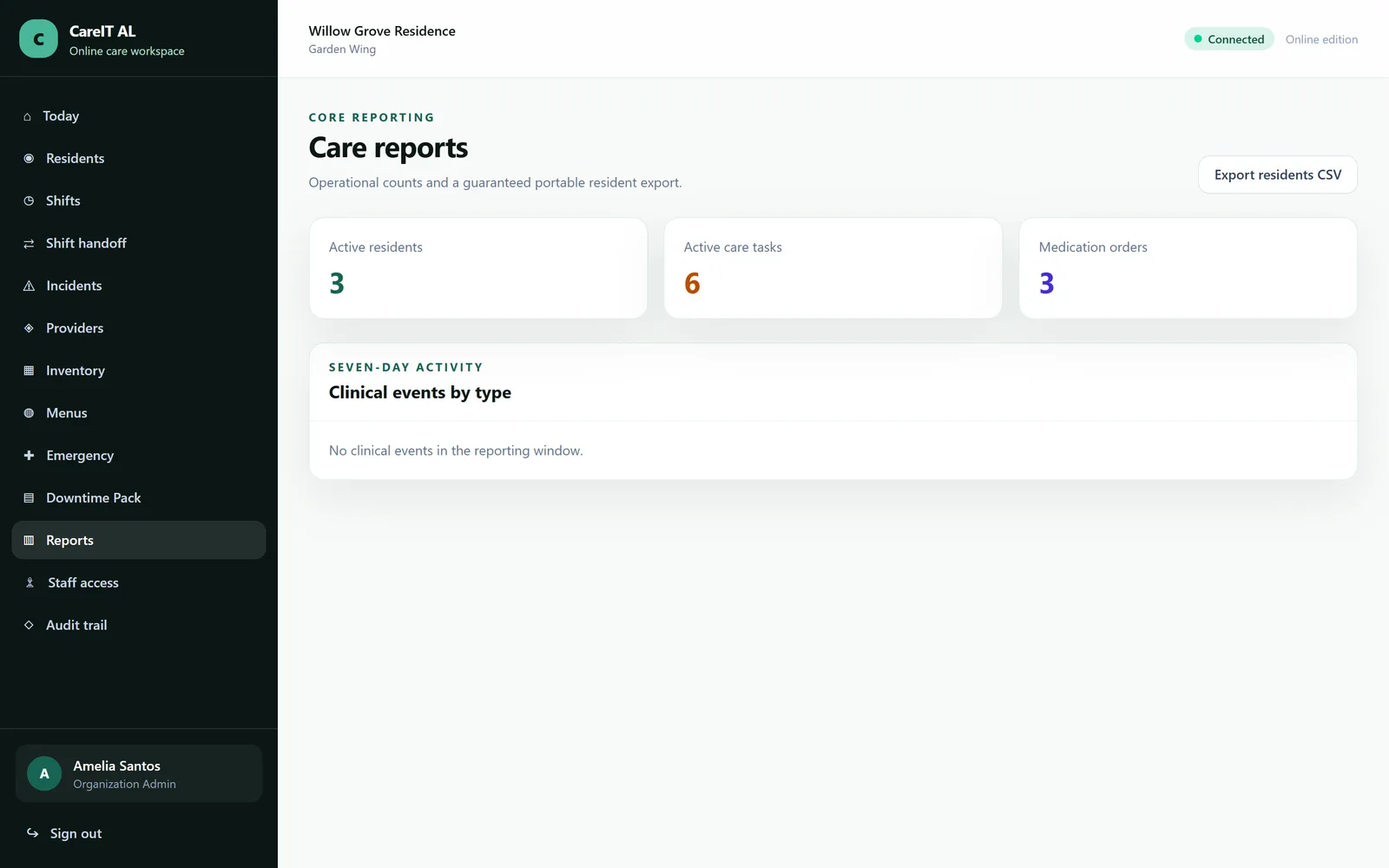This screenshot has height=868, width=1389.
Task: Click Online care workspace tagline
Action: tap(127, 51)
